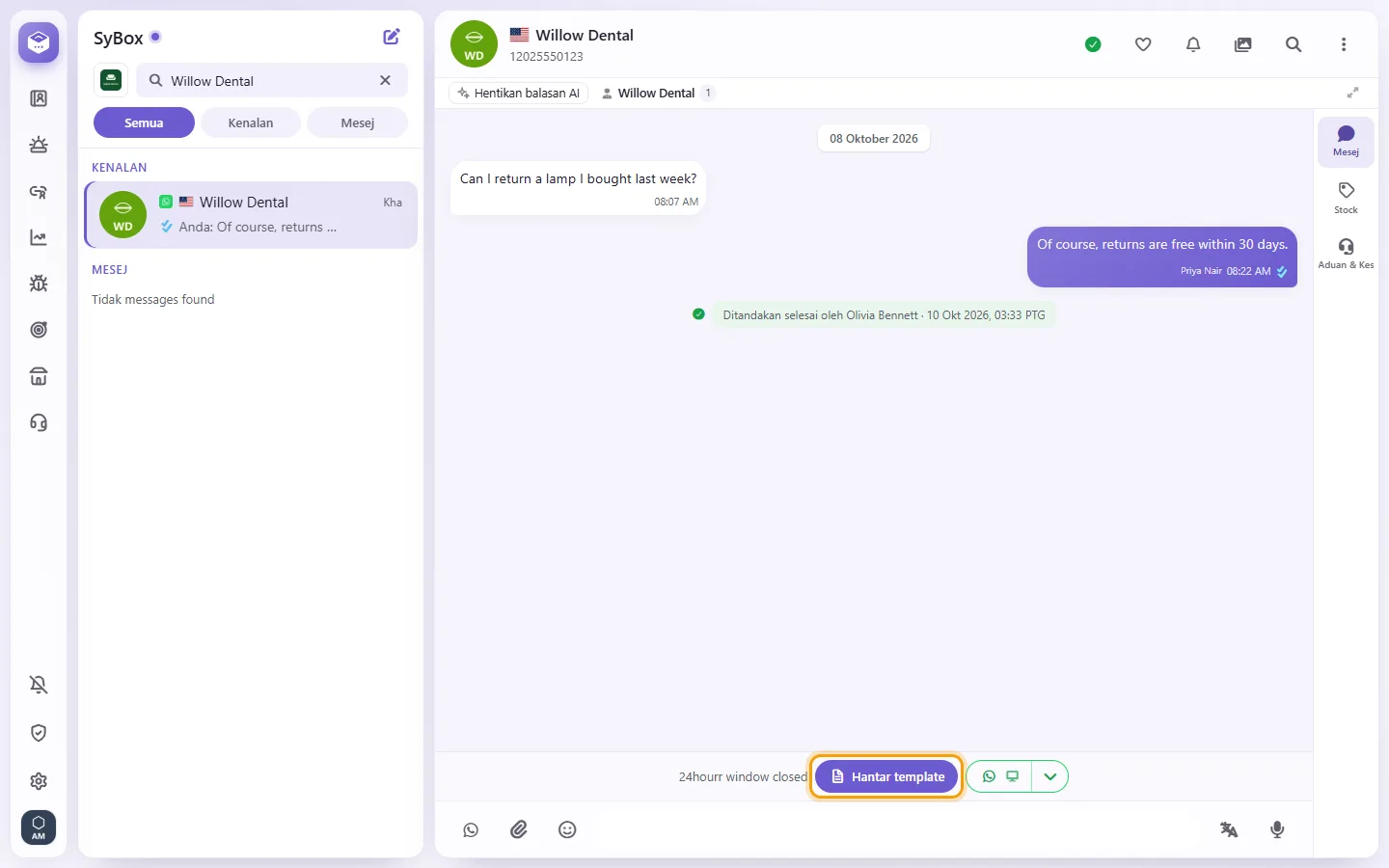Open the green channel selector icon
The image size is (1389, 868).
pyautogui.click(x=111, y=80)
